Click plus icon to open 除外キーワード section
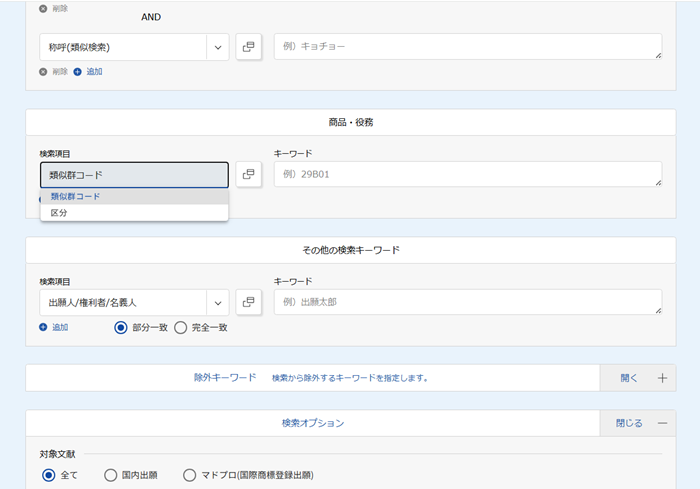The height and width of the screenshot is (489, 700). pyautogui.click(x=662, y=378)
